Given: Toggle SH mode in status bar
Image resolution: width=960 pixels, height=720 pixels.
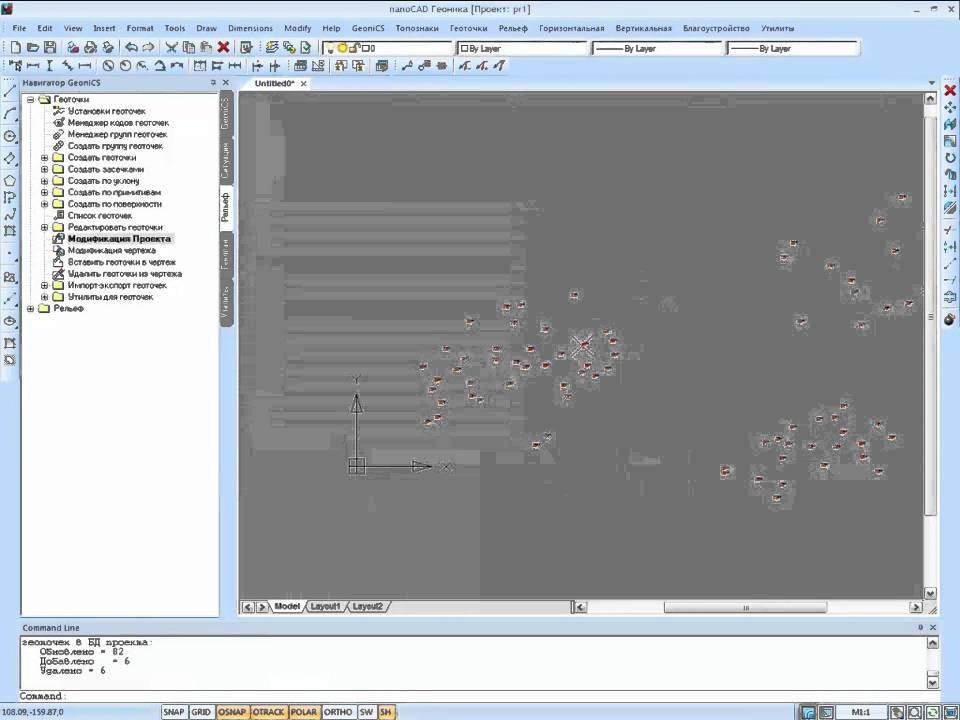Looking at the screenshot, I should tap(386, 712).
